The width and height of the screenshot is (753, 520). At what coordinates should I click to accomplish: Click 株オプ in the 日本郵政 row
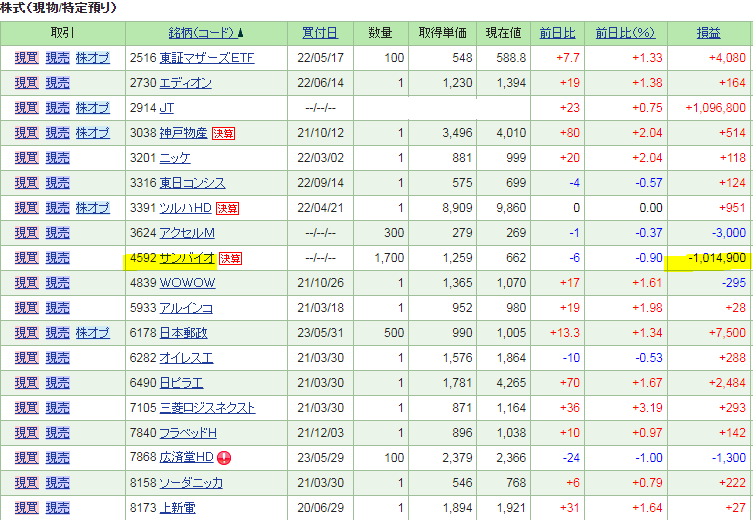point(93,333)
